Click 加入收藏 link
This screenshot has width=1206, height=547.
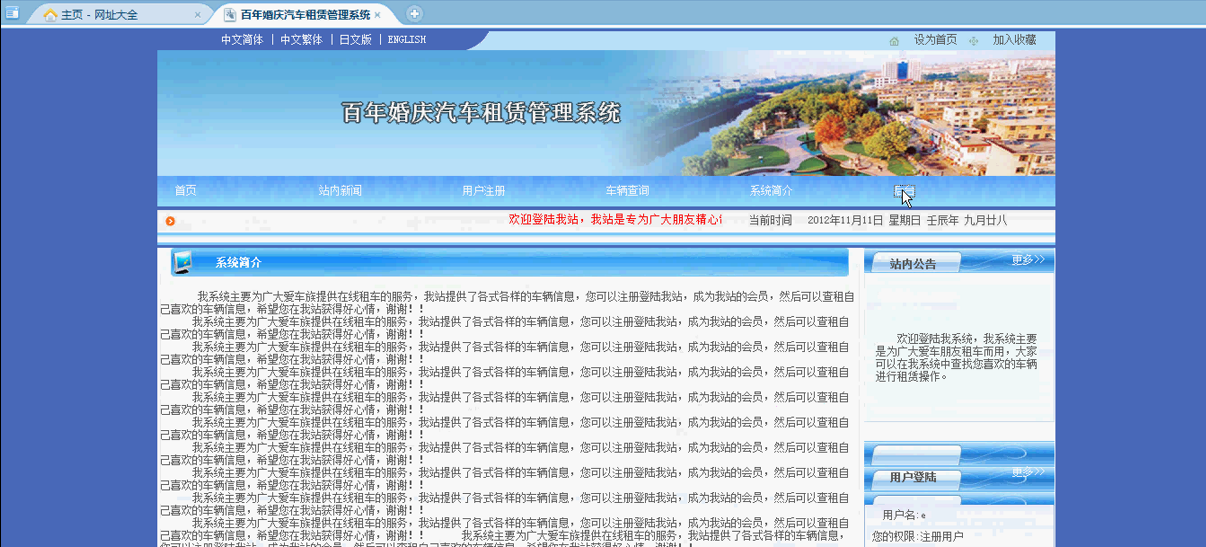click(x=1014, y=40)
